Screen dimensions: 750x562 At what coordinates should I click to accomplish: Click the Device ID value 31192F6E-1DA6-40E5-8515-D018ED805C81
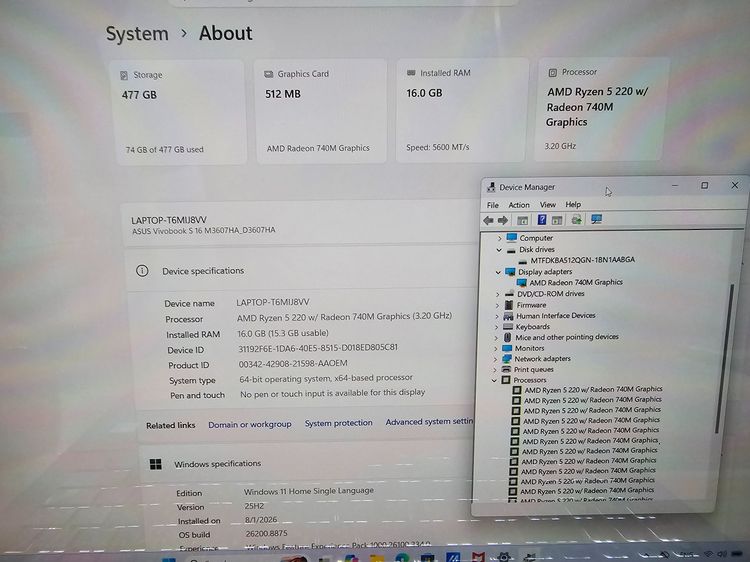[318, 348]
